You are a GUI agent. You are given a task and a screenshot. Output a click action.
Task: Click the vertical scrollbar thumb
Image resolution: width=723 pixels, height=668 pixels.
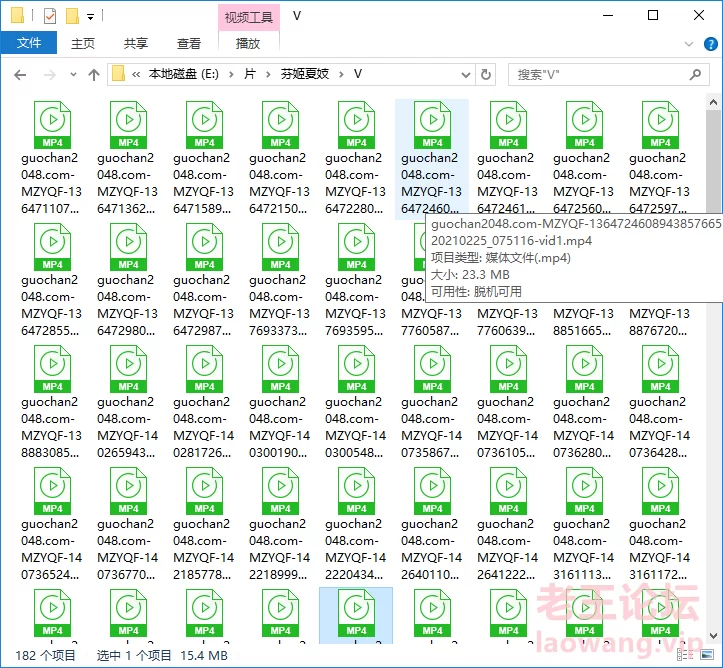pyautogui.click(x=713, y=161)
